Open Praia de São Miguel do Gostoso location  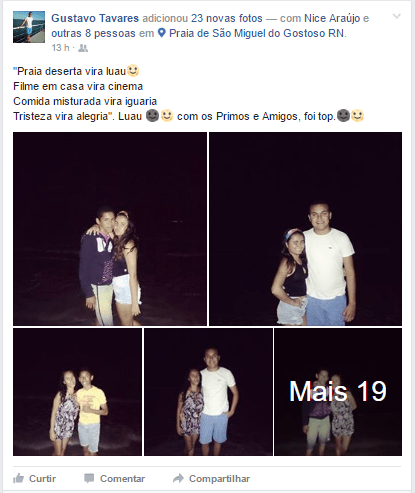point(257,33)
